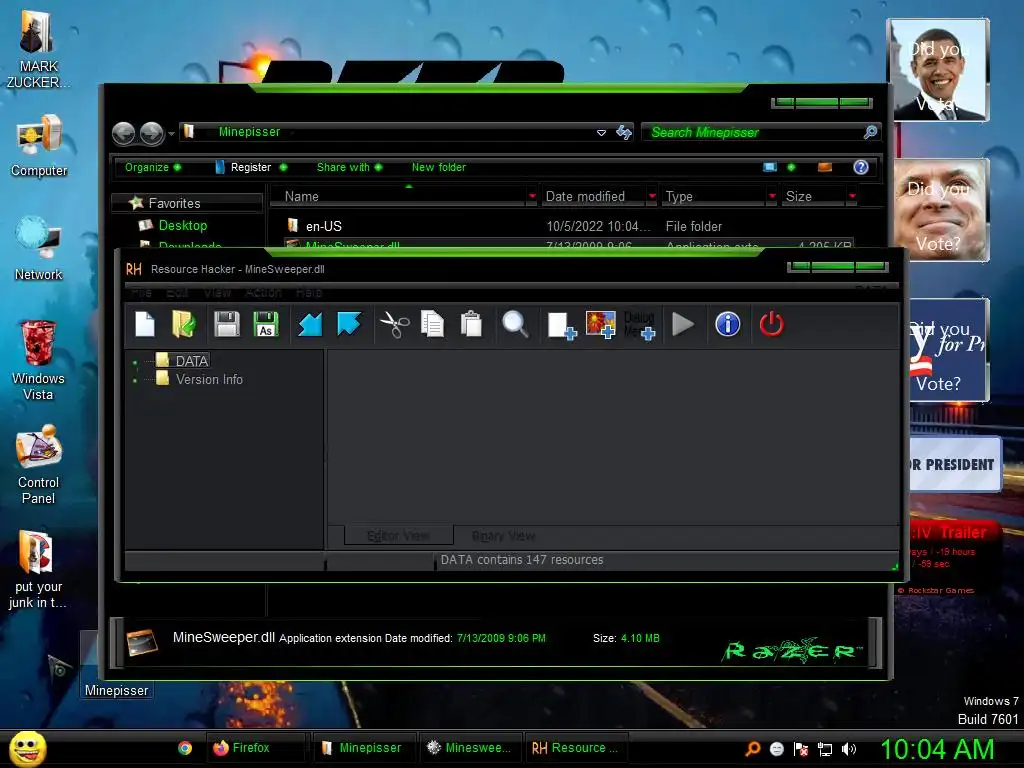1024x768 pixels.
Task: Click the Copy pages icon
Action: (x=432, y=325)
